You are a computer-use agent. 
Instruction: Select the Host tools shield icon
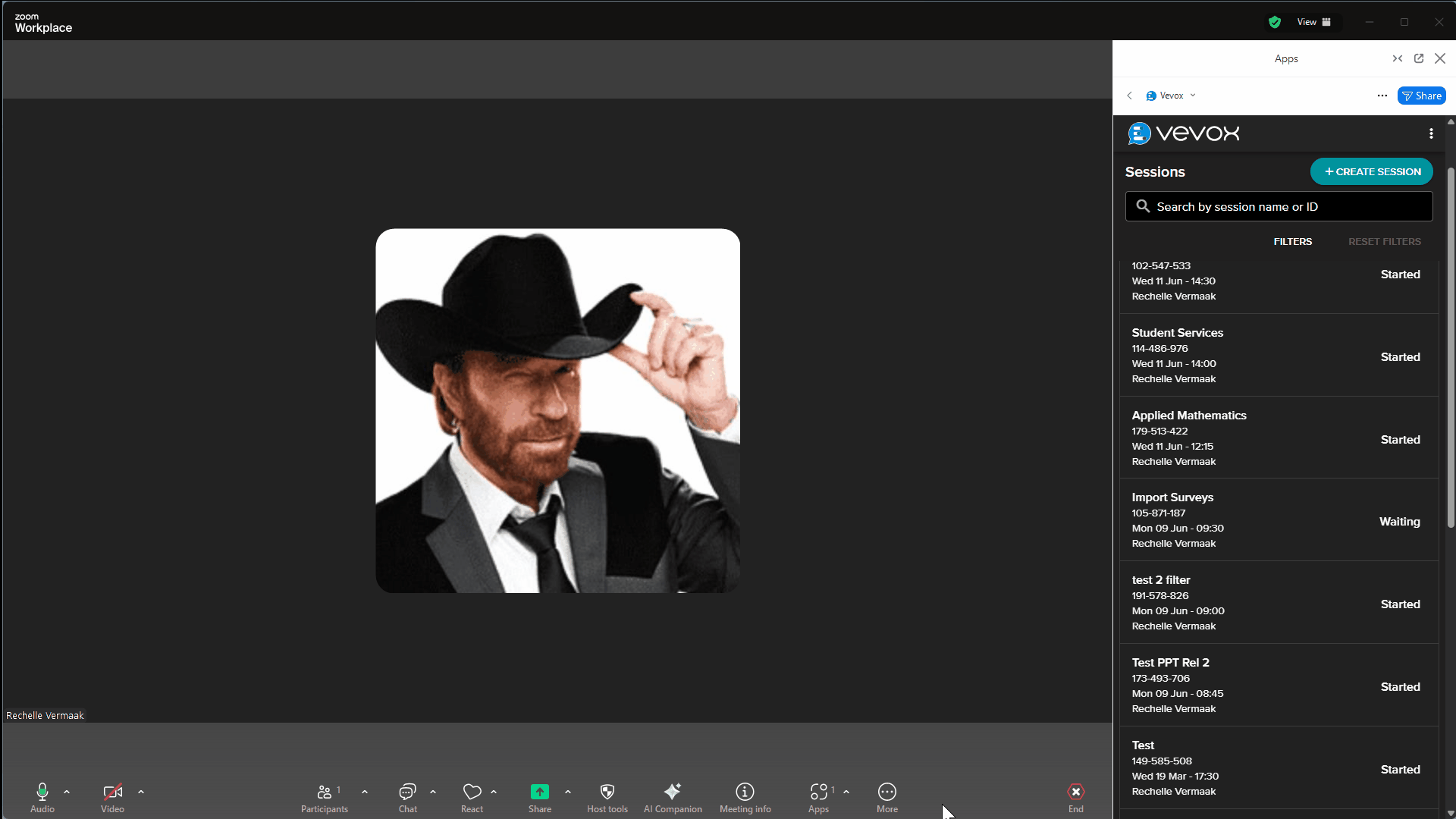click(607, 792)
